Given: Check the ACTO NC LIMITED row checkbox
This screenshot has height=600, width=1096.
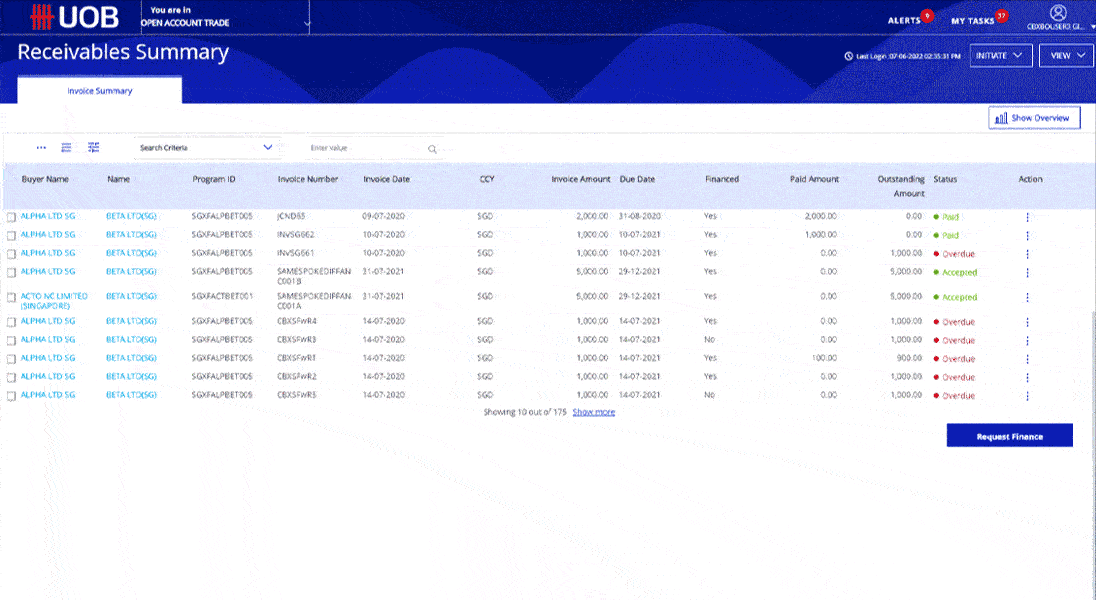Looking at the screenshot, I should click(x=12, y=298).
